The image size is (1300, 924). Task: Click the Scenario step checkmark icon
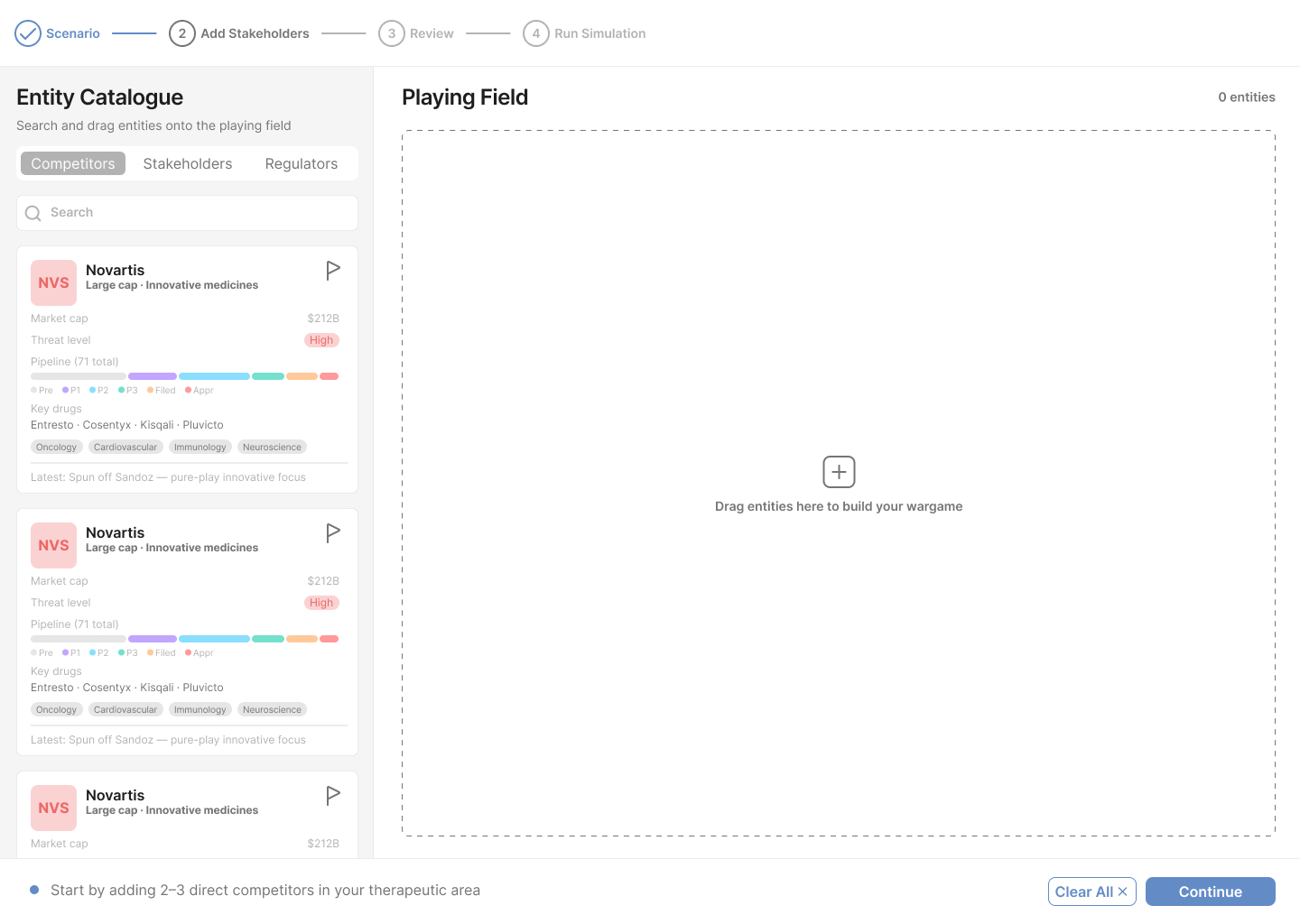point(28,33)
